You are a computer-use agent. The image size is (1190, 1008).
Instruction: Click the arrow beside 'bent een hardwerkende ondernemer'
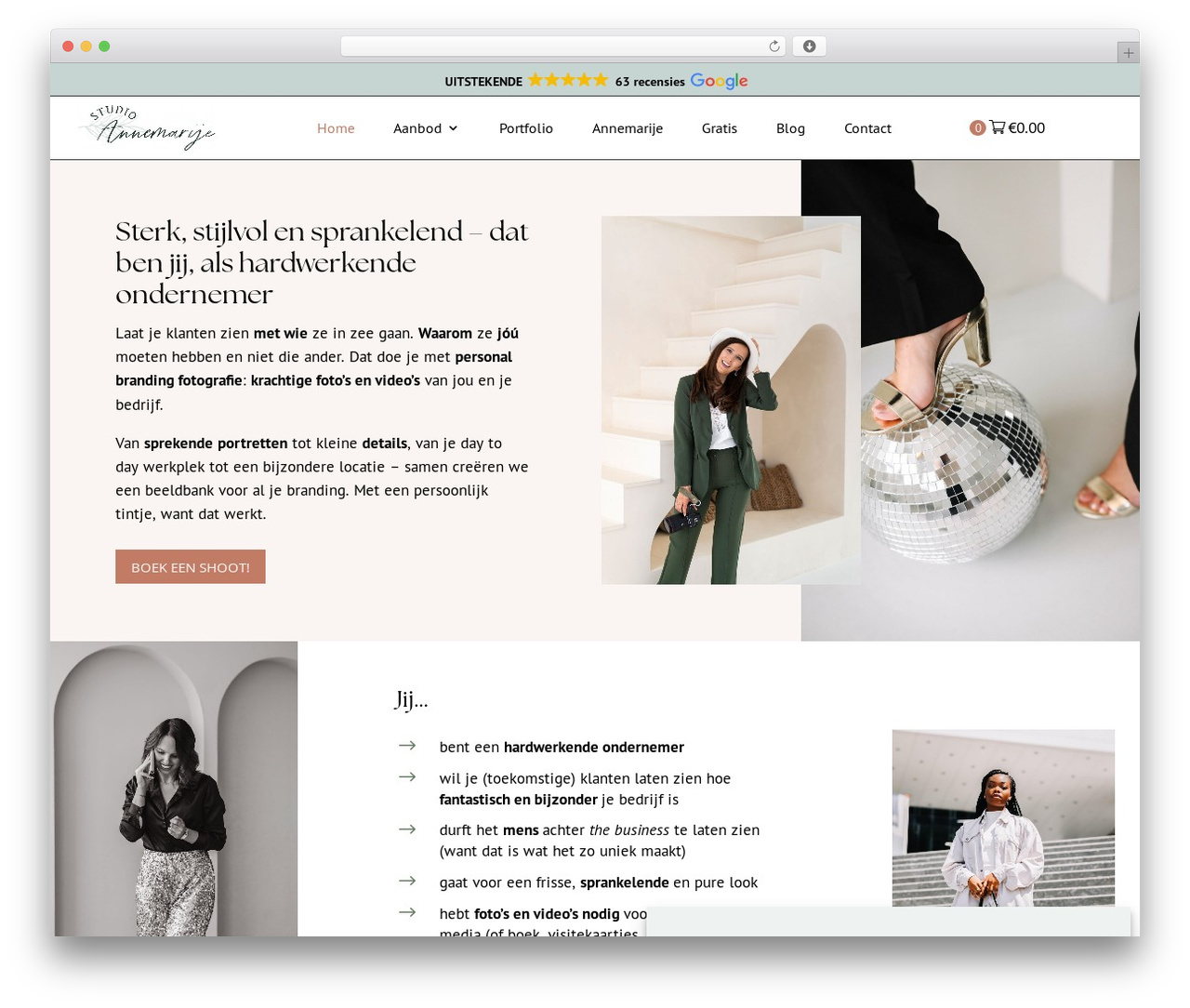[407, 746]
